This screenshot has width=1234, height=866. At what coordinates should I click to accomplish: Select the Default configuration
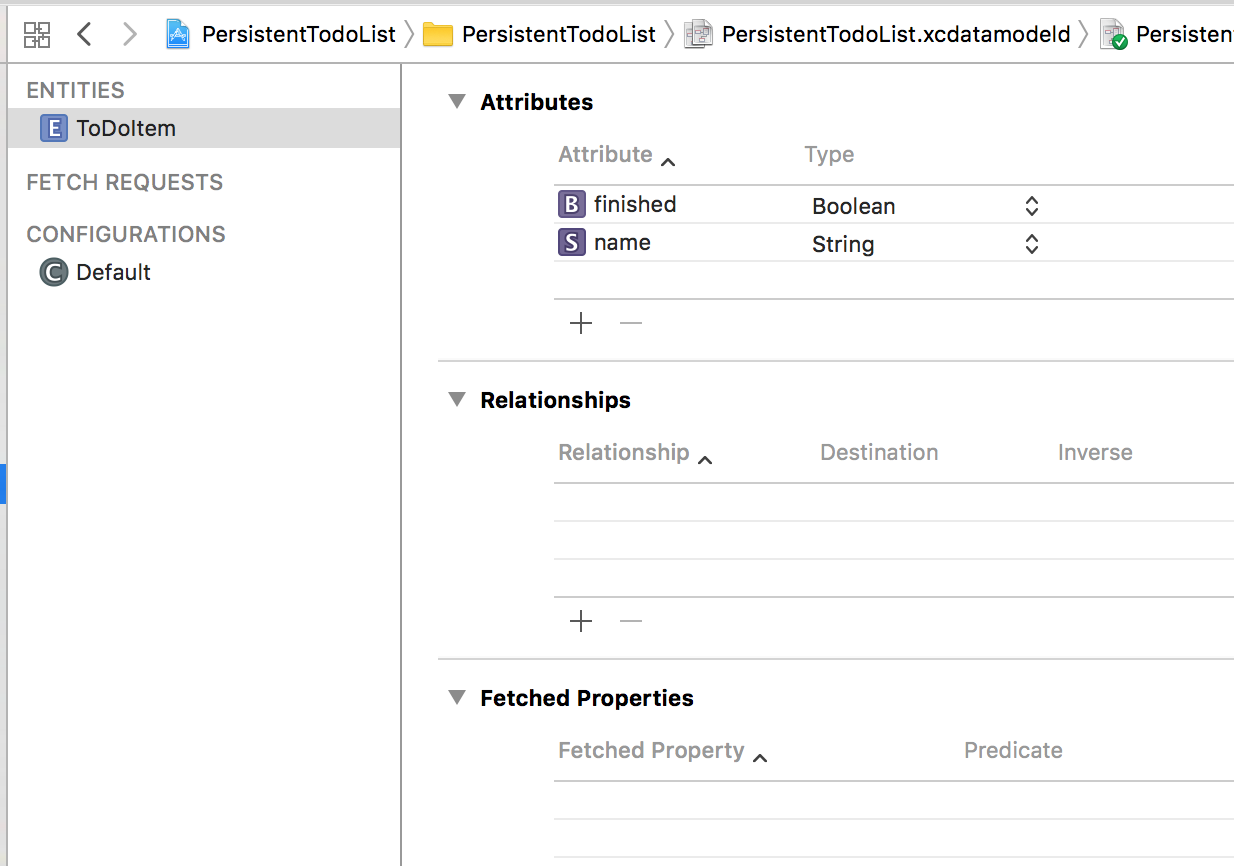coord(113,272)
